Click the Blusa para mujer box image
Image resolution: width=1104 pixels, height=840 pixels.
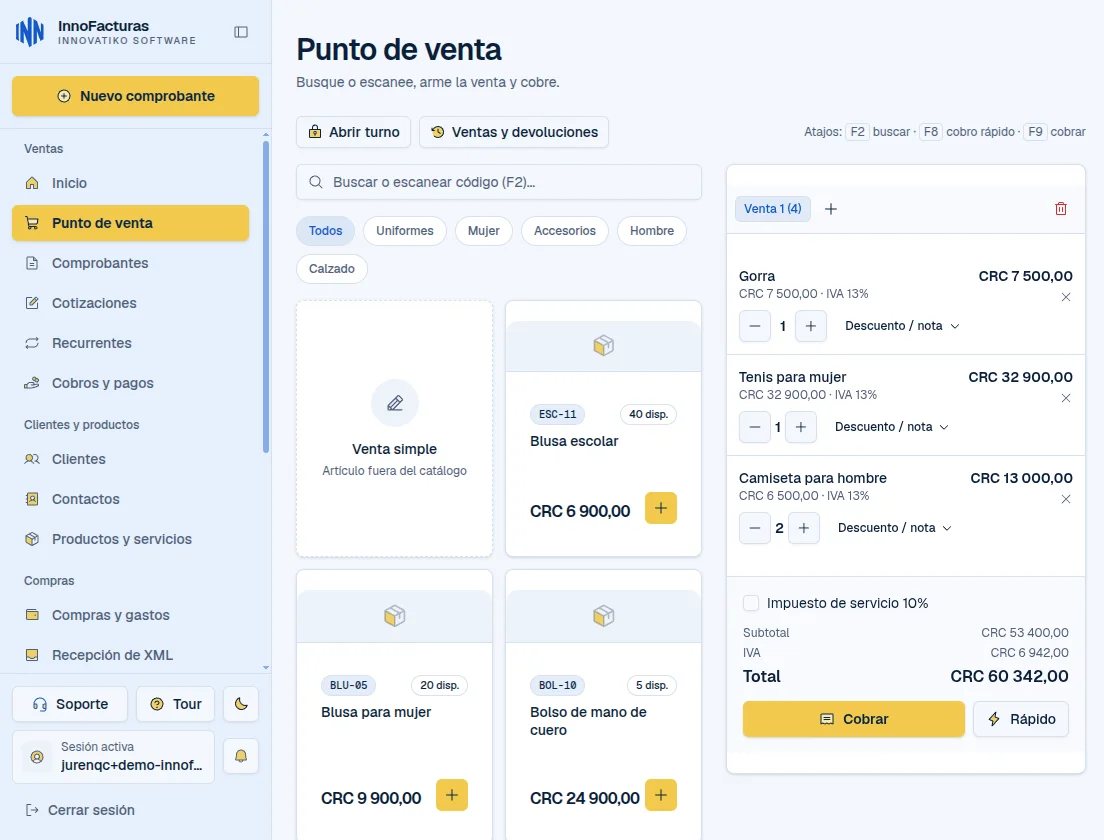394,616
